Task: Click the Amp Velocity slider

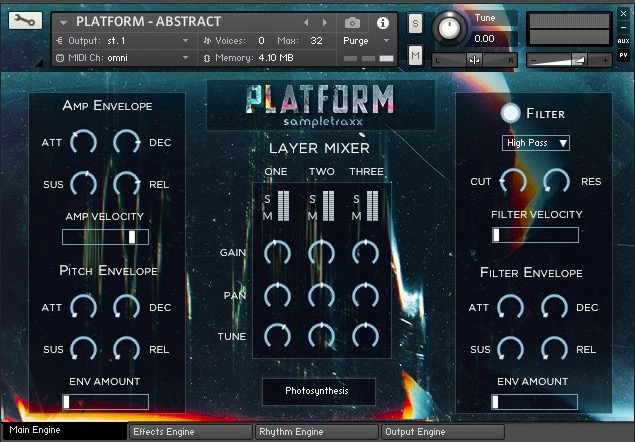Action: (105, 237)
